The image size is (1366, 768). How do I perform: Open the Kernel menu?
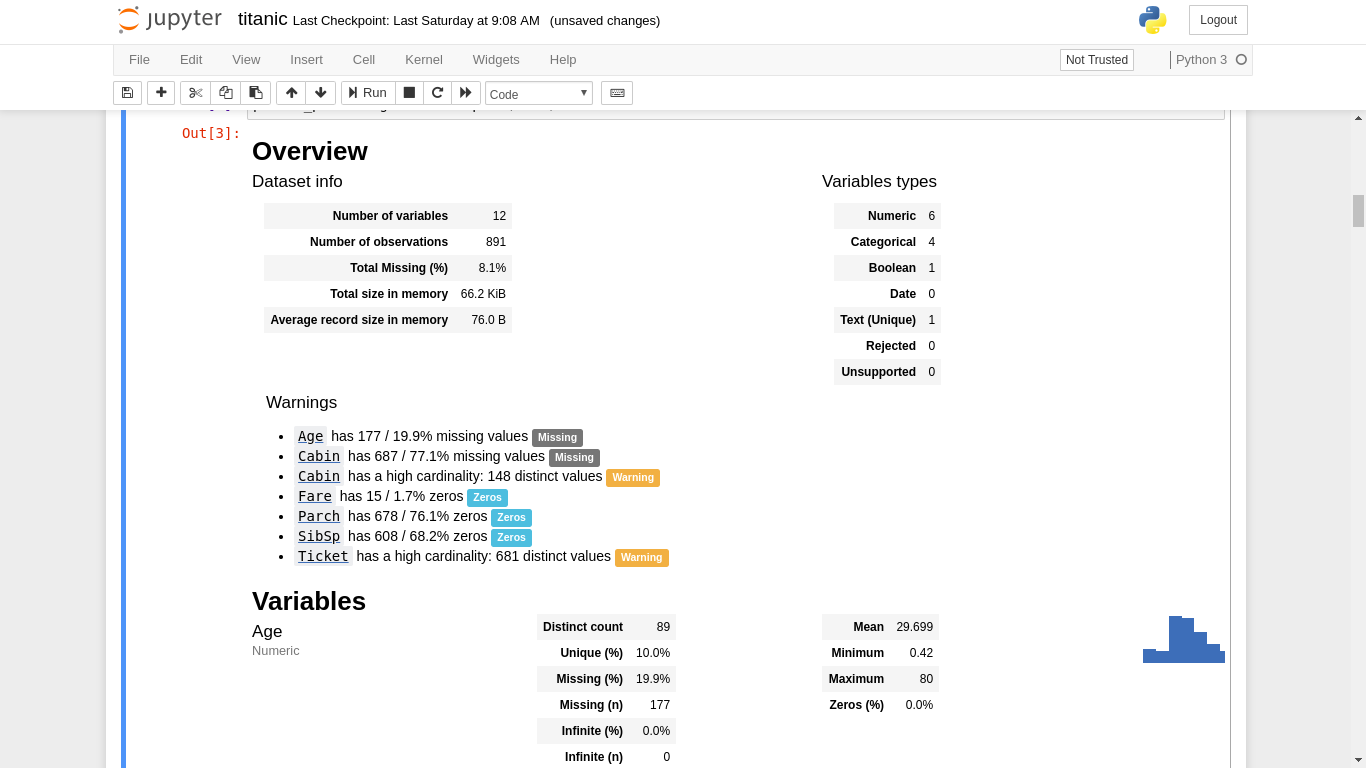423,59
